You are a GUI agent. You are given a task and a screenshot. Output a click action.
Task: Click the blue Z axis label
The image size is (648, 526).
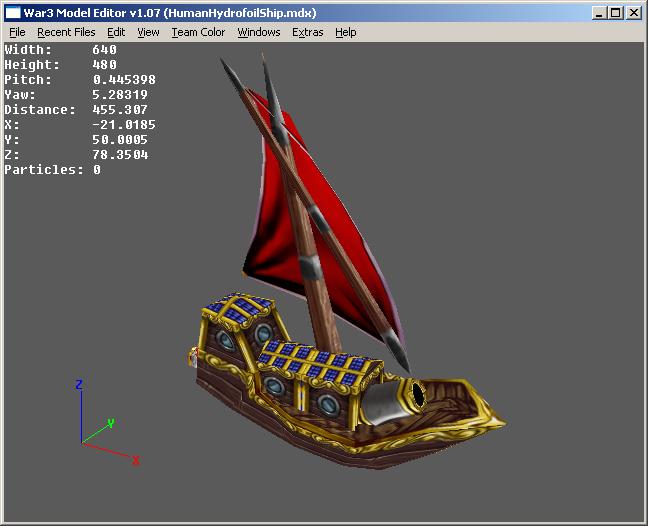pyautogui.click(x=79, y=385)
